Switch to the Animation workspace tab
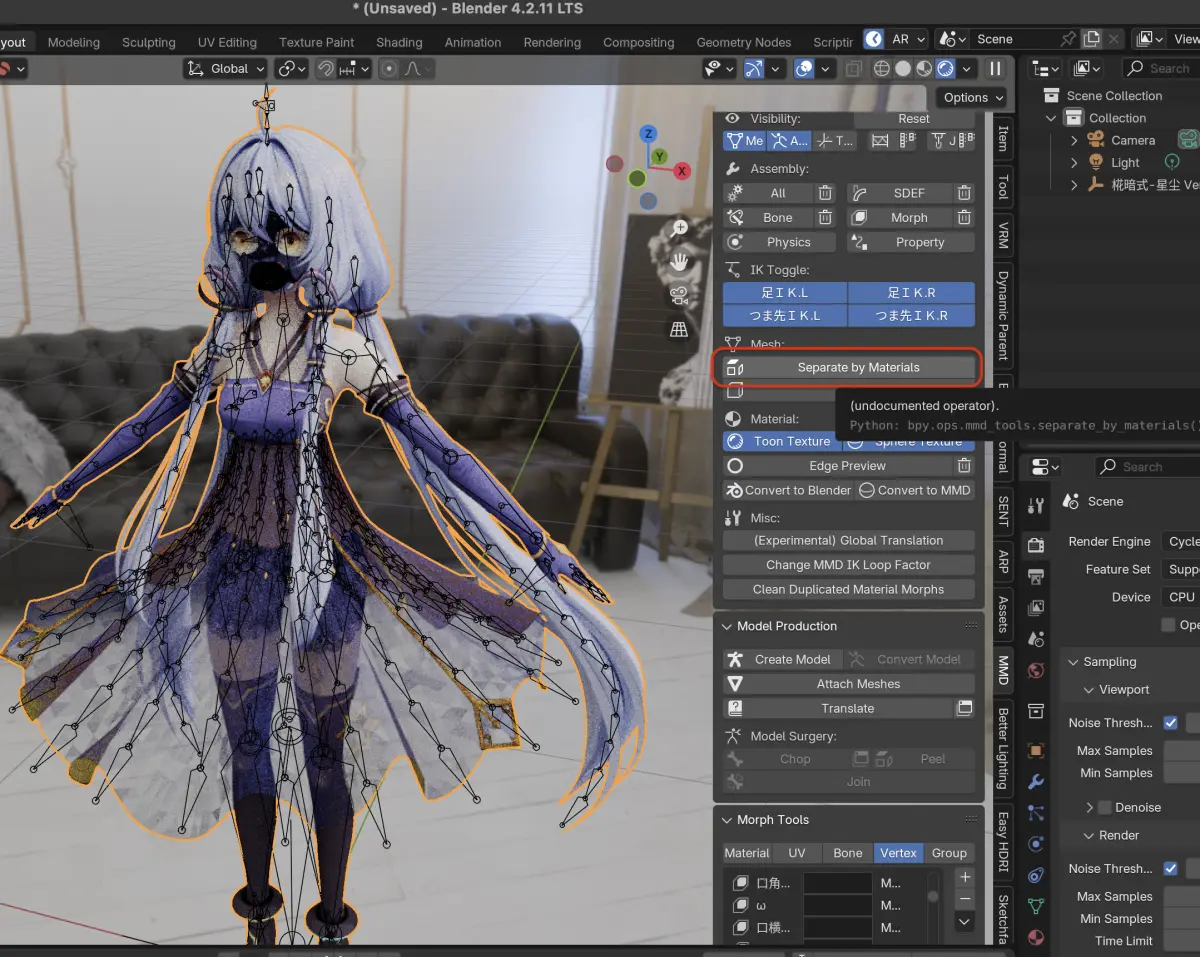 tap(473, 42)
